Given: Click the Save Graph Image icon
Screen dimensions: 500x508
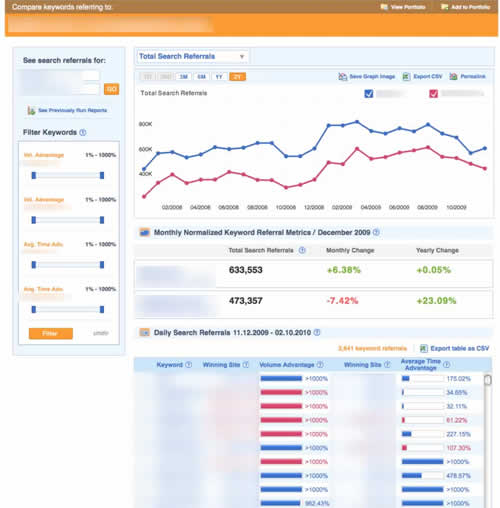Looking at the screenshot, I should 342,77.
